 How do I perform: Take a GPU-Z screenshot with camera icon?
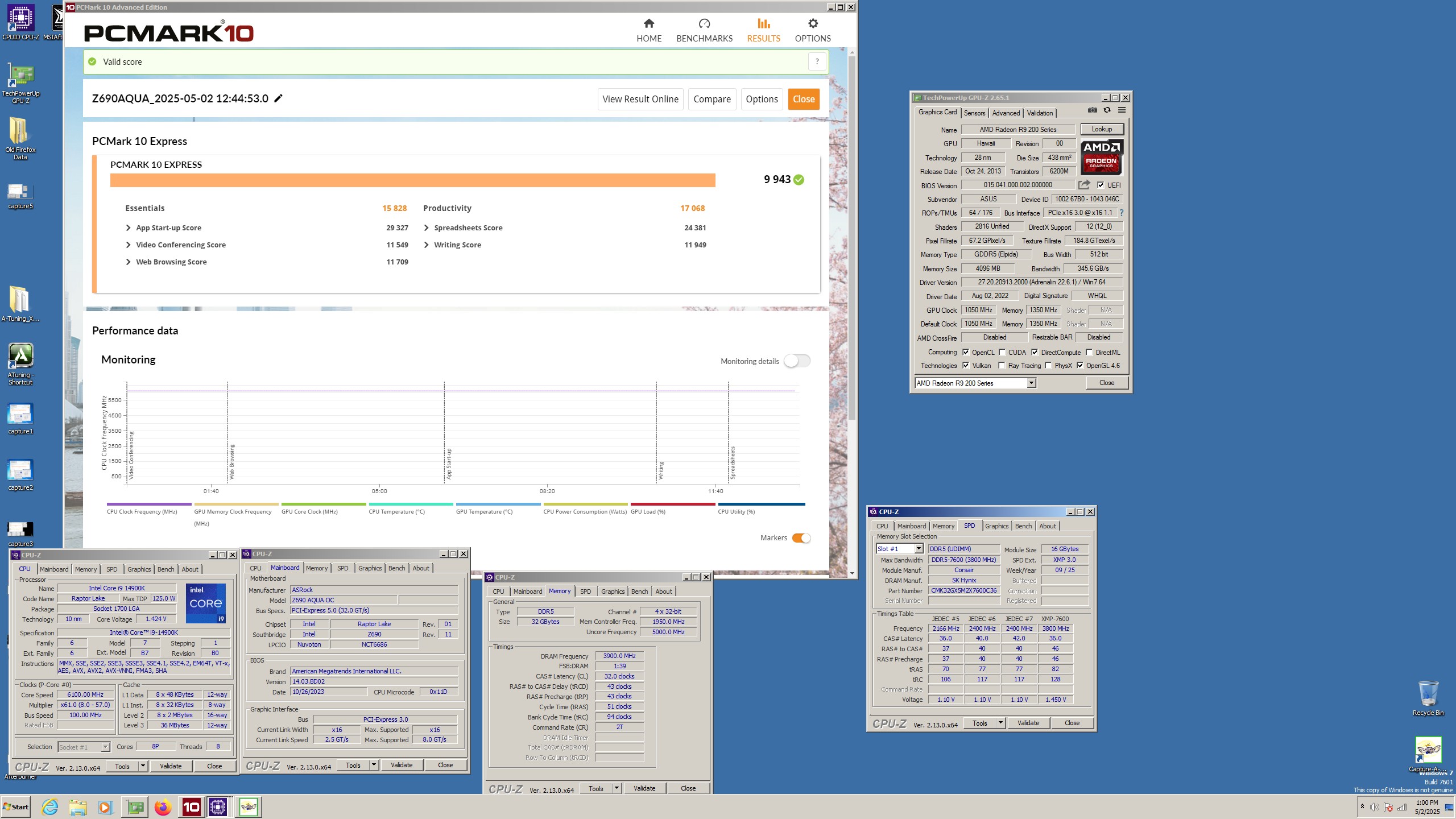click(1092, 110)
